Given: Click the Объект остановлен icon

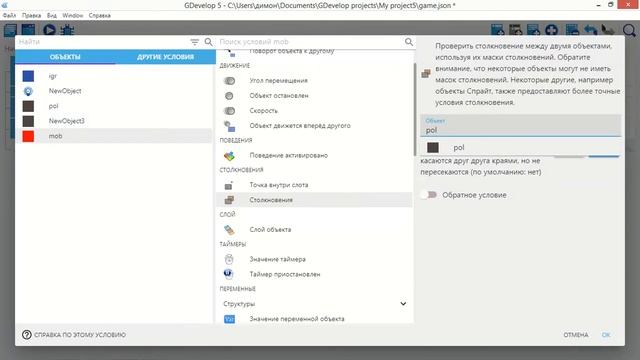Looking at the screenshot, I should (229, 96).
